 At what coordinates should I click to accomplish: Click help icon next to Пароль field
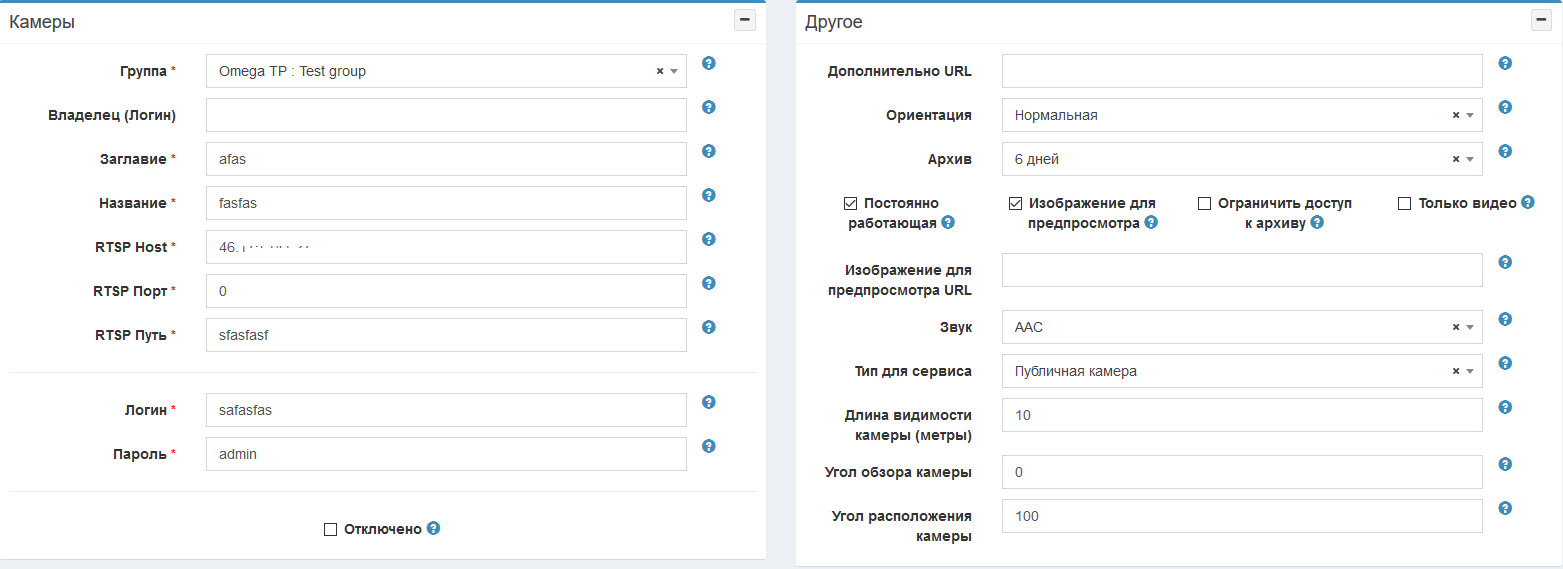pyautogui.click(x=709, y=446)
